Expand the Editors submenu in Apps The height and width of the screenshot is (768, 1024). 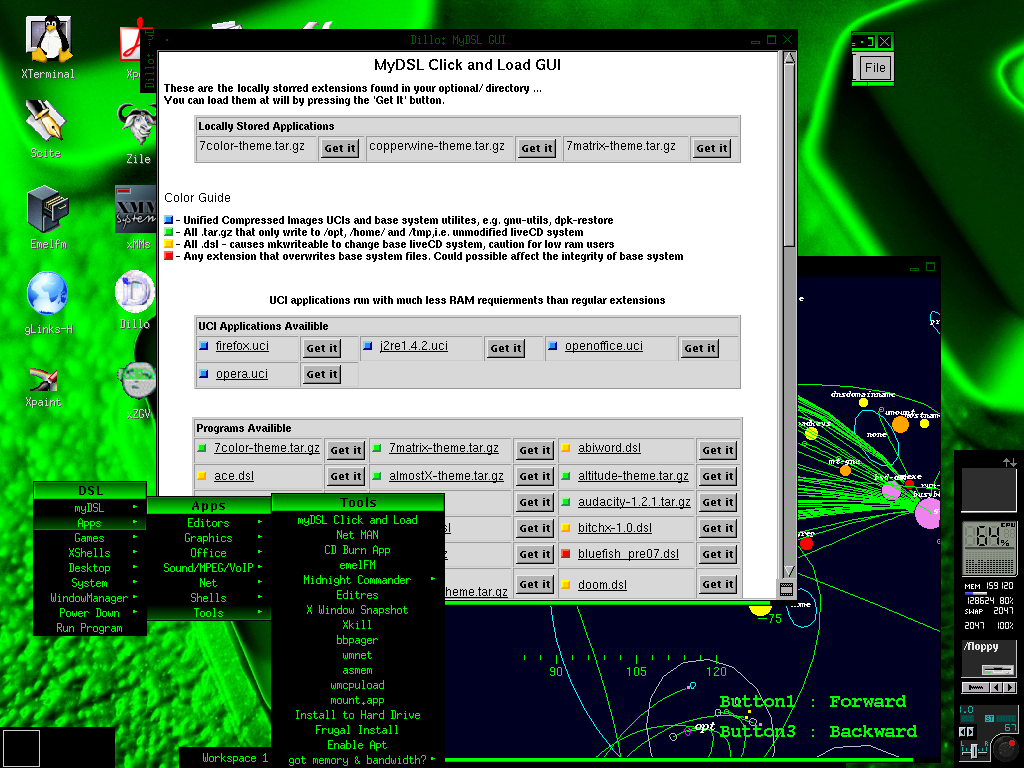[x=208, y=523]
